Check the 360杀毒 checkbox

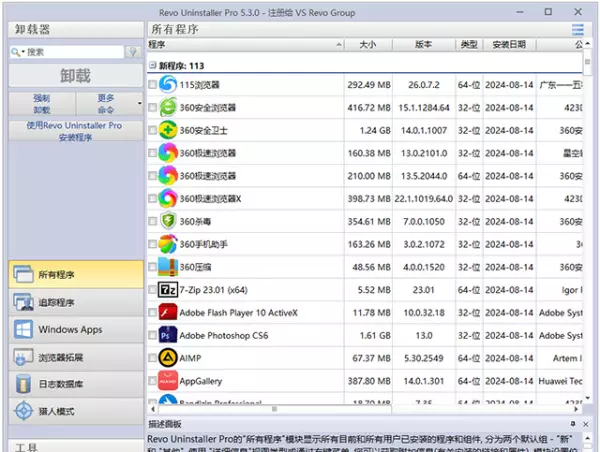(152, 221)
